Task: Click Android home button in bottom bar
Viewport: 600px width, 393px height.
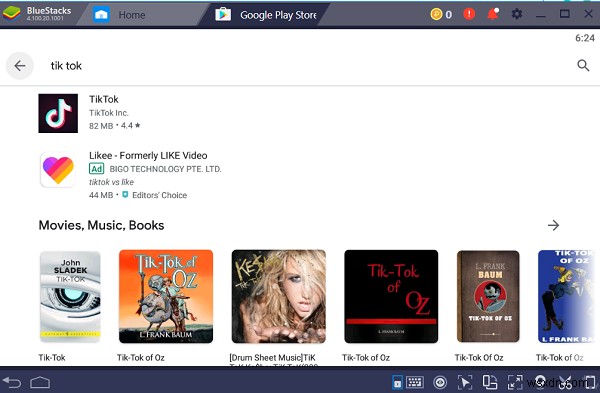Action: (x=40, y=382)
